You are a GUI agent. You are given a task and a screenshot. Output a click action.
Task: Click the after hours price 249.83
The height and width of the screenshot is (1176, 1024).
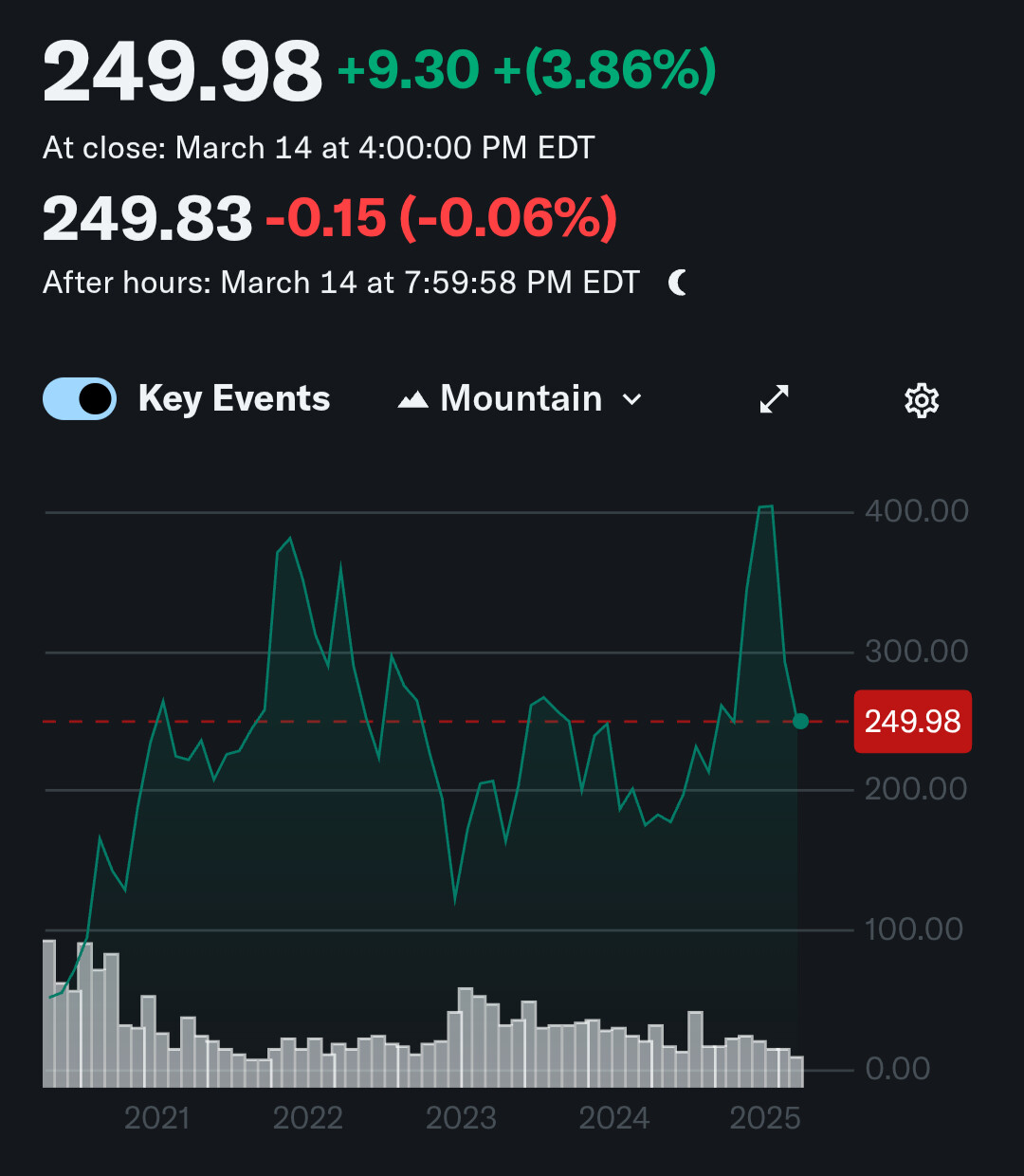(148, 218)
